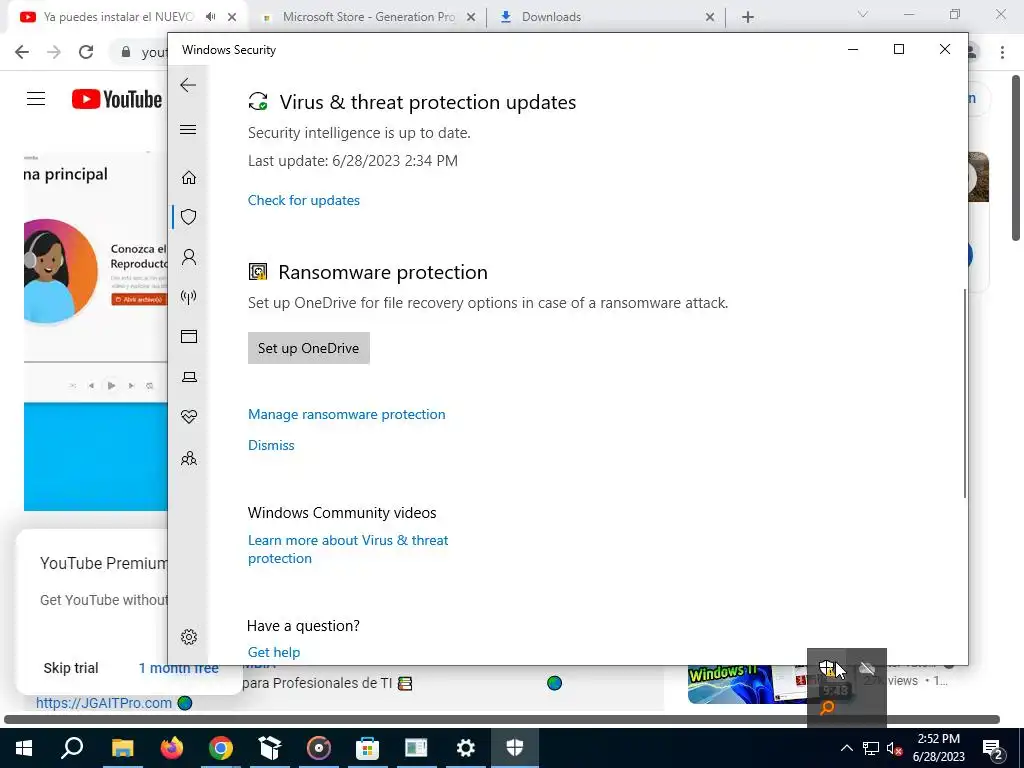Click the Windows 11 video thumbnail
Screen dimensions: 1024x768
pyautogui.click(x=748, y=684)
